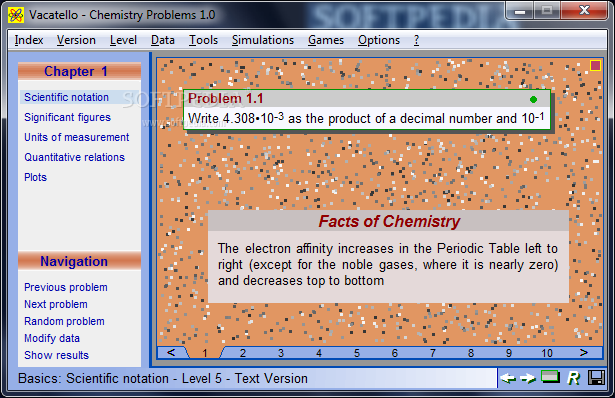This screenshot has width=615, height=398.
Task: Open the Units of measurement topic
Action: [76, 137]
